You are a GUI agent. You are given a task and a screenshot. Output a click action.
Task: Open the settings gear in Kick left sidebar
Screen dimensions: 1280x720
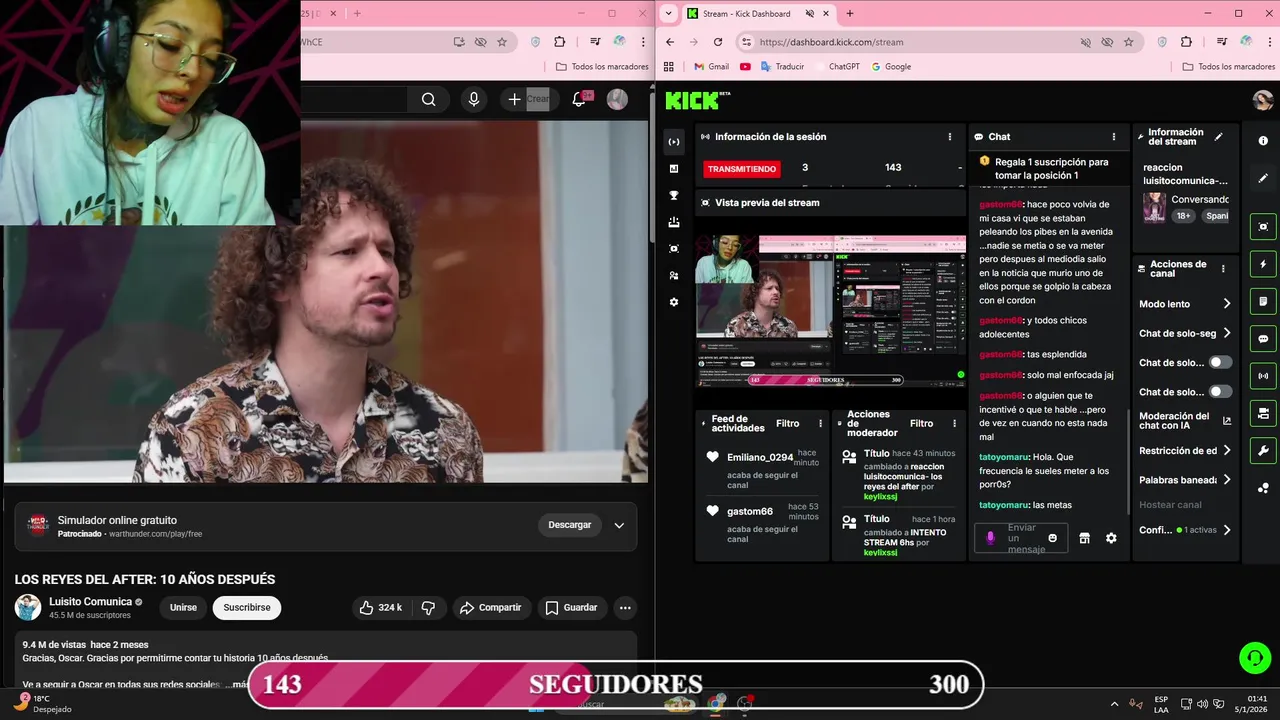coord(674,302)
